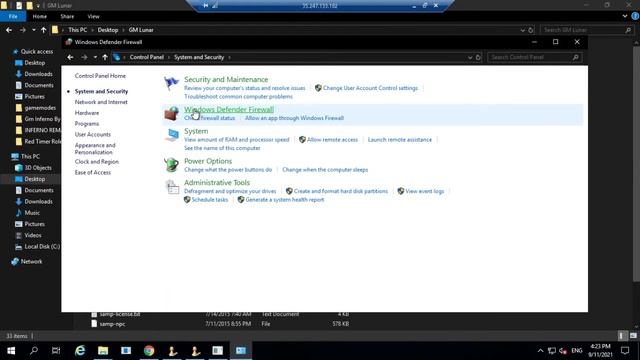Screen dimensions: 640x360
Task: Launch Google Chrome from taskbar
Action: 149,351
